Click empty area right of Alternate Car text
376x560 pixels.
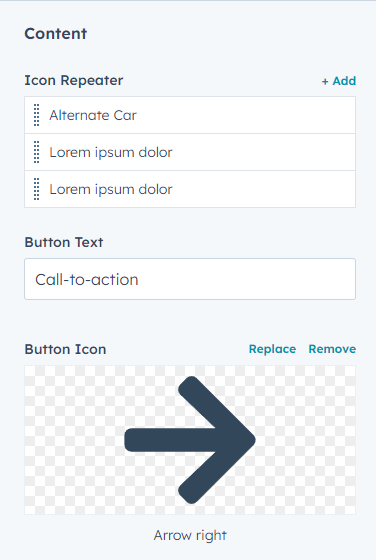coord(246,115)
